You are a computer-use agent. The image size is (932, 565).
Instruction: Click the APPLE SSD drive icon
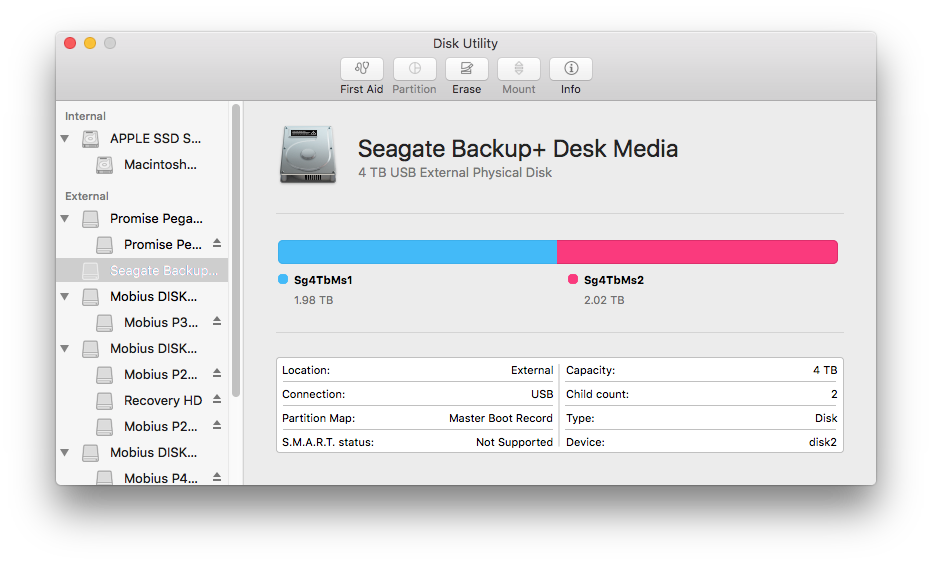[90, 139]
